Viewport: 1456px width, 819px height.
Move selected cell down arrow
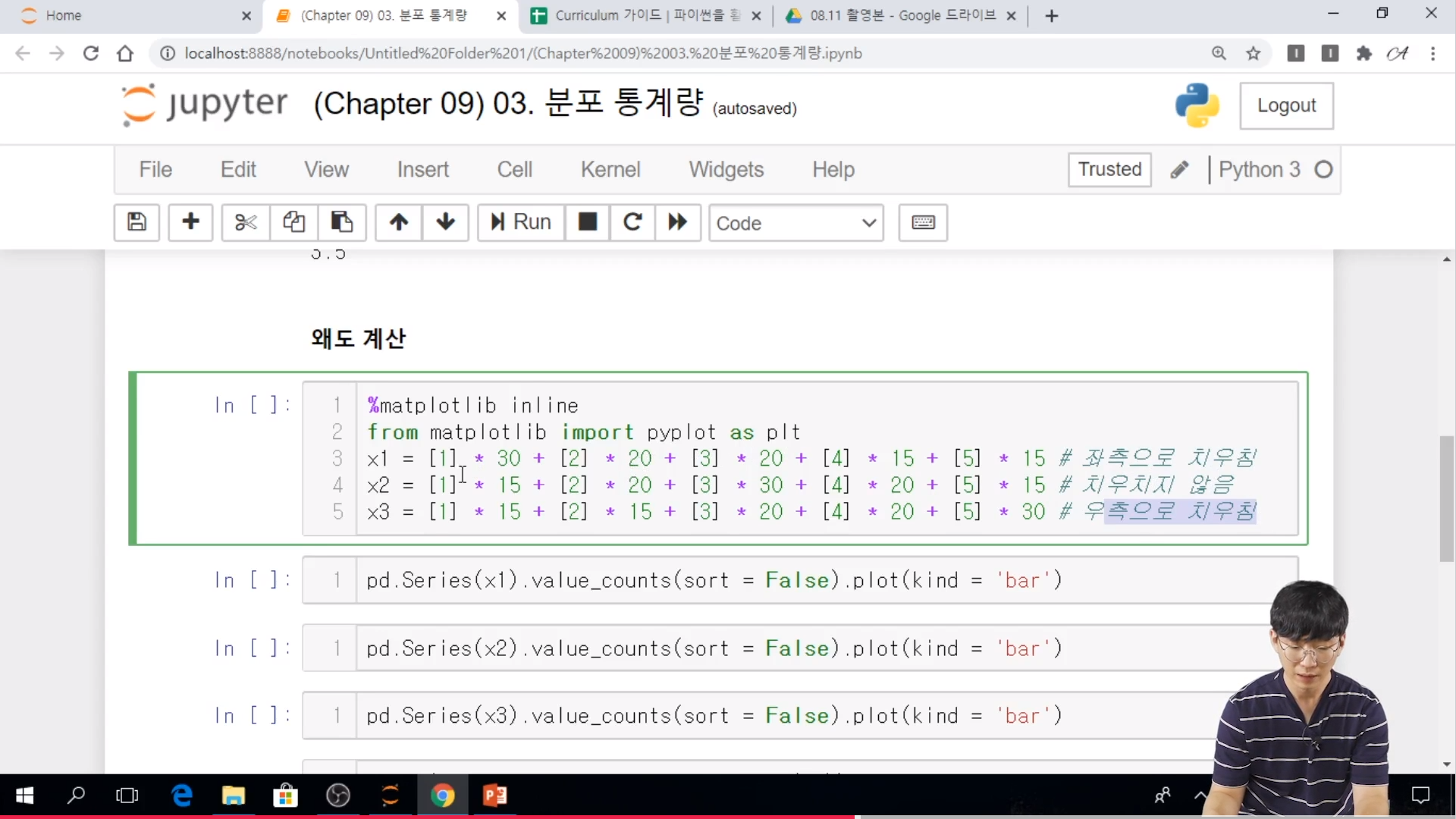[446, 222]
